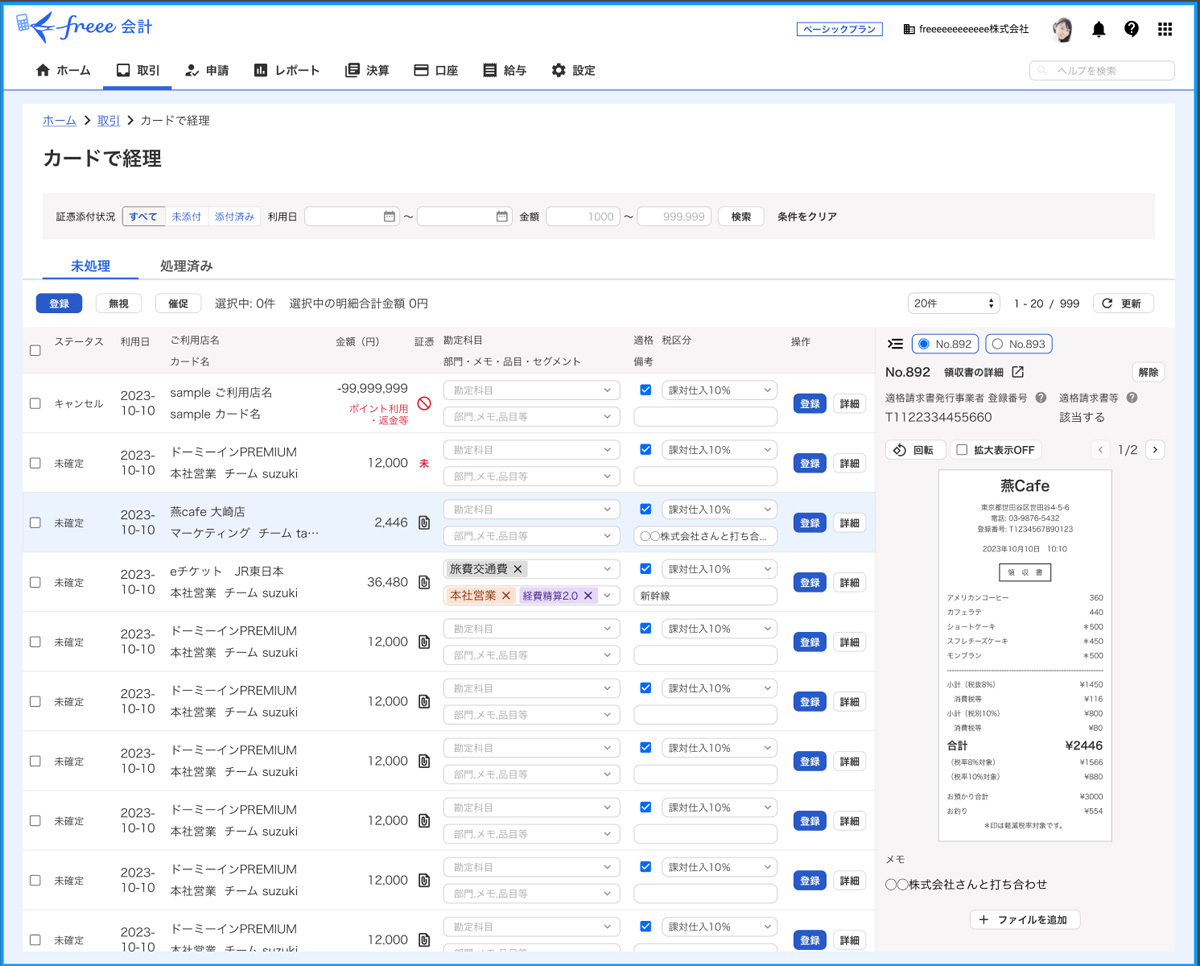
Task: Rotate the receipt image
Action: [915, 450]
